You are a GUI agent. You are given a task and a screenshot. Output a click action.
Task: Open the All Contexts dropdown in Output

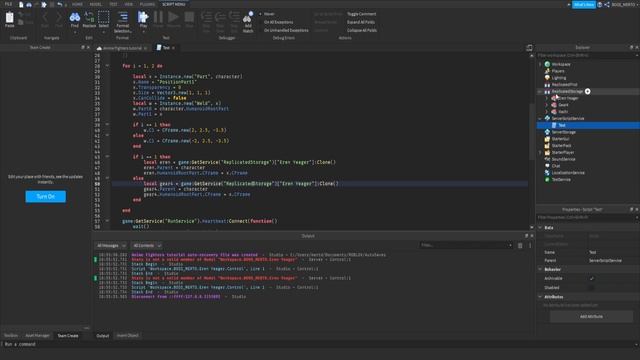click(x=147, y=245)
